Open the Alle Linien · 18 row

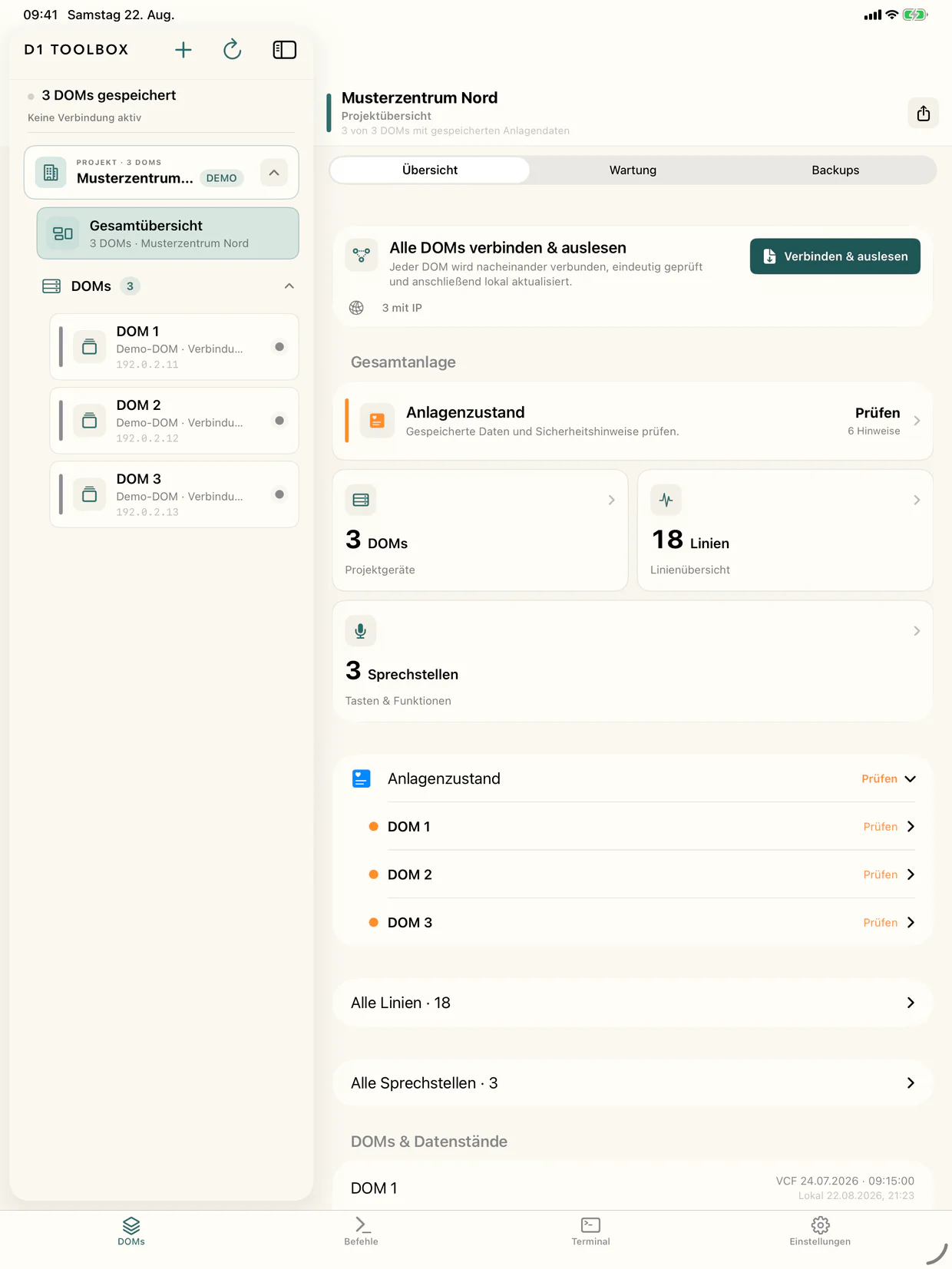633,1003
